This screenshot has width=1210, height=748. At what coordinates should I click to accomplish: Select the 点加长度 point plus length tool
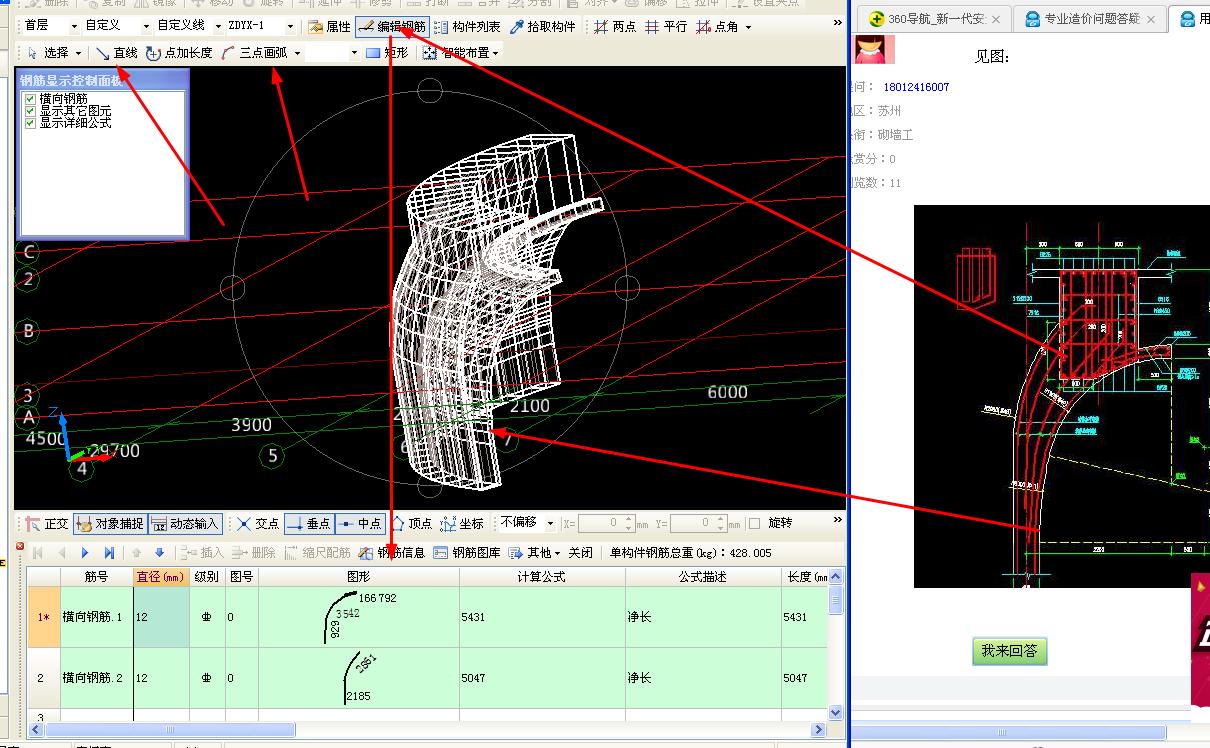click(x=179, y=53)
